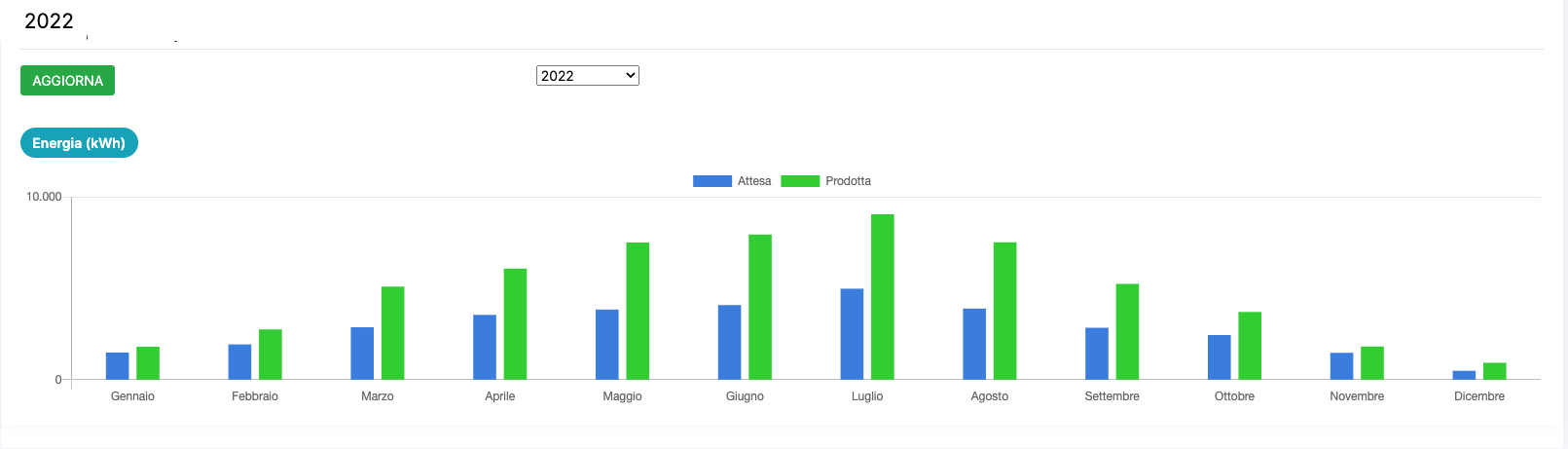Click the Prodotta legend label
1568x449 pixels.
click(x=848, y=181)
